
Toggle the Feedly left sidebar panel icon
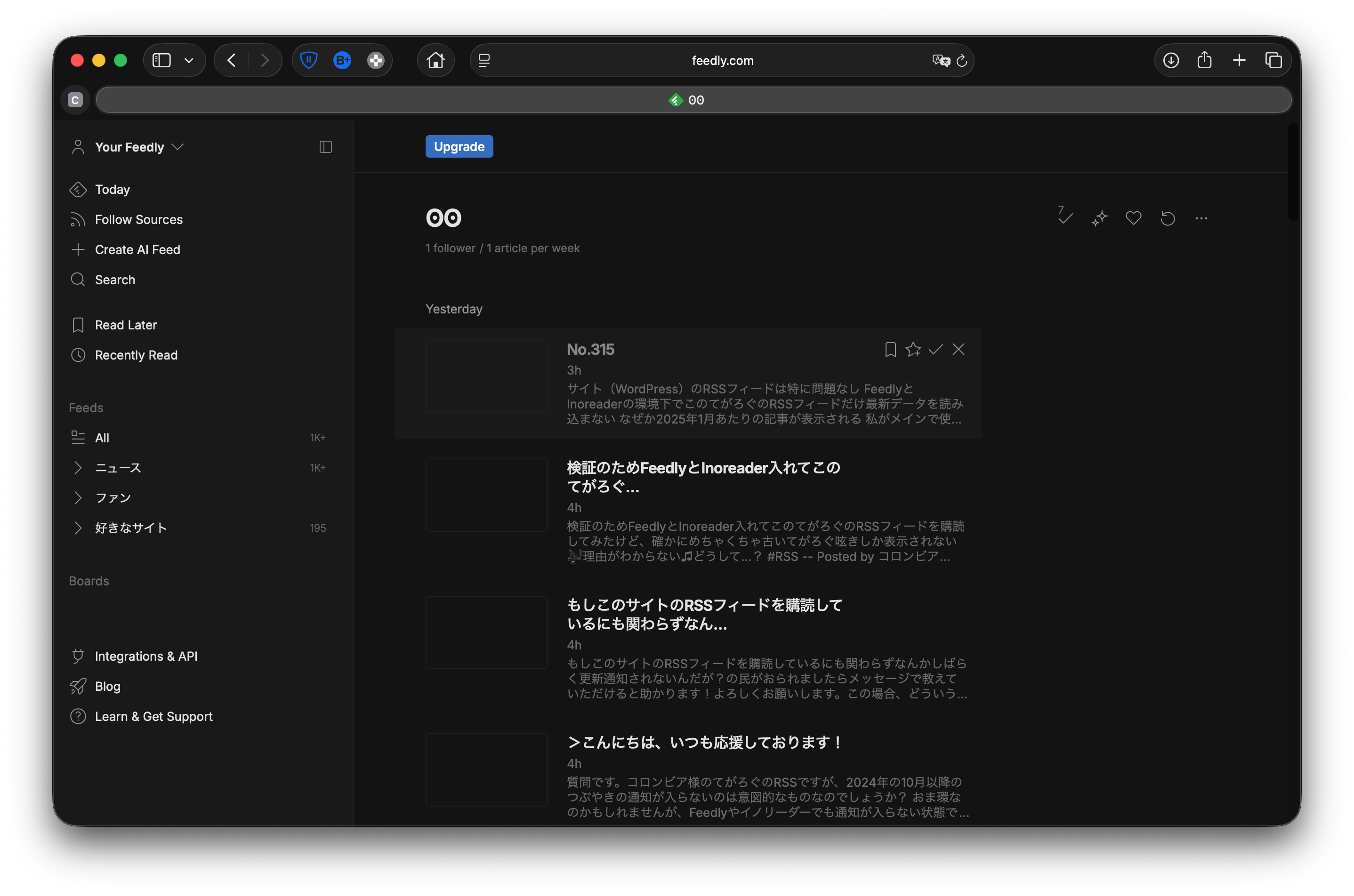click(325, 147)
